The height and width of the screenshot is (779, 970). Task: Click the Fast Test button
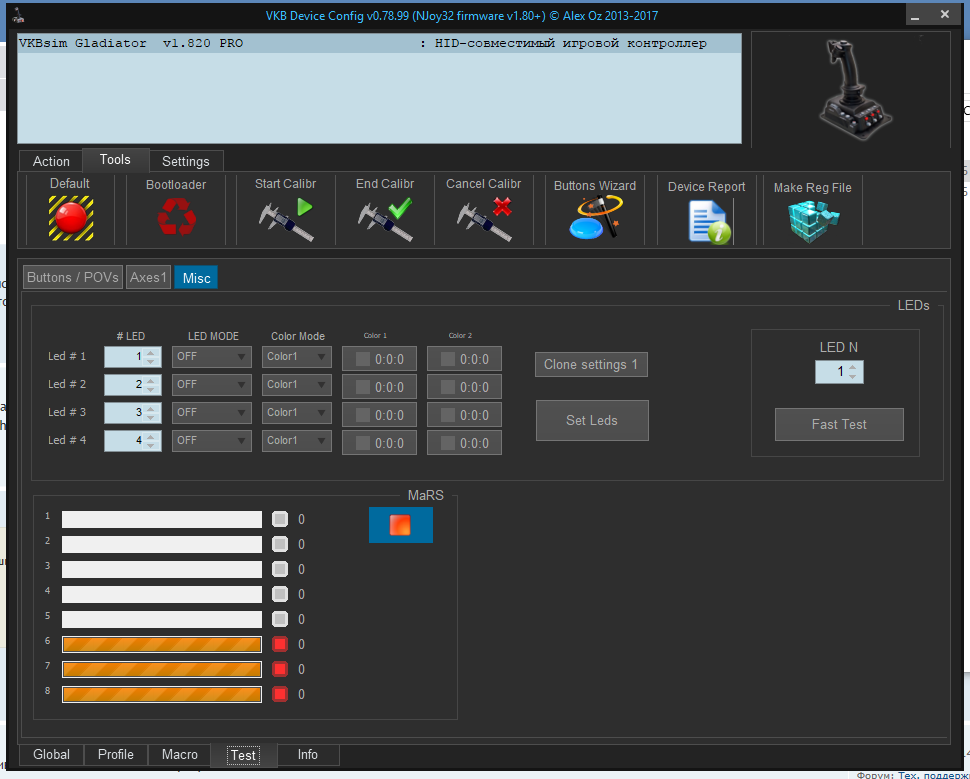[839, 424]
